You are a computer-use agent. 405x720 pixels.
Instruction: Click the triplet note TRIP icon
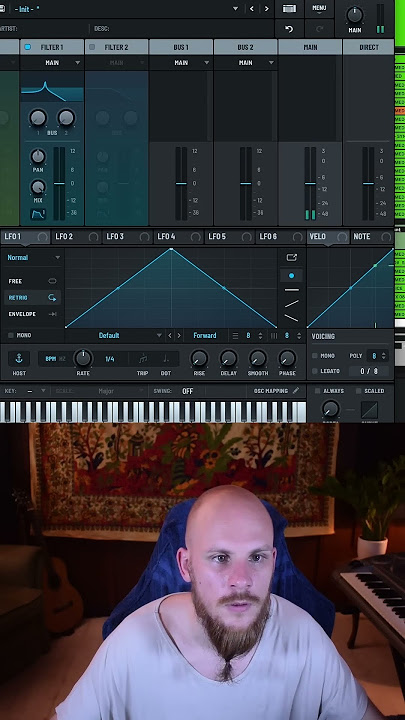143,359
